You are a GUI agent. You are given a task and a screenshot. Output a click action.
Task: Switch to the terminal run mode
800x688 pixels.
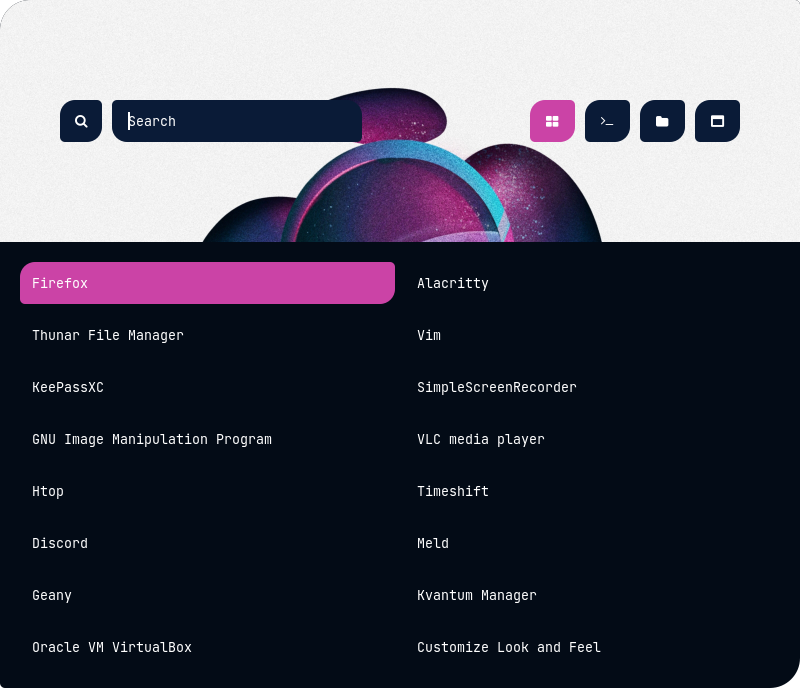(x=607, y=121)
